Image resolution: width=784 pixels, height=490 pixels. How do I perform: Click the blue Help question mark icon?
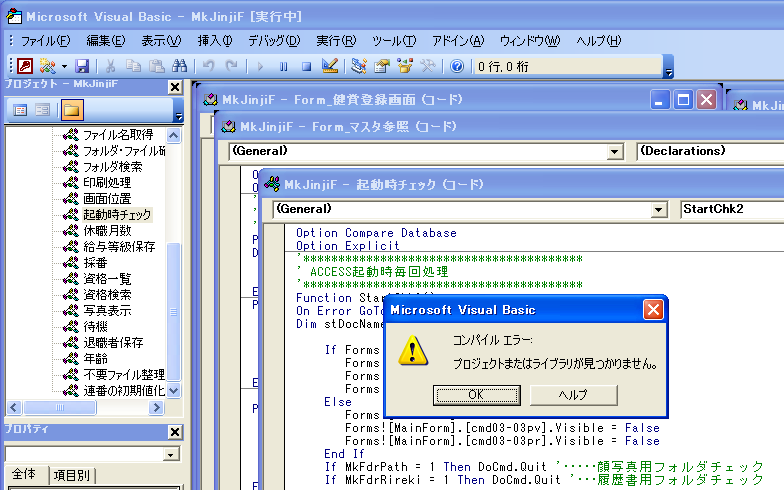click(457, 66)
